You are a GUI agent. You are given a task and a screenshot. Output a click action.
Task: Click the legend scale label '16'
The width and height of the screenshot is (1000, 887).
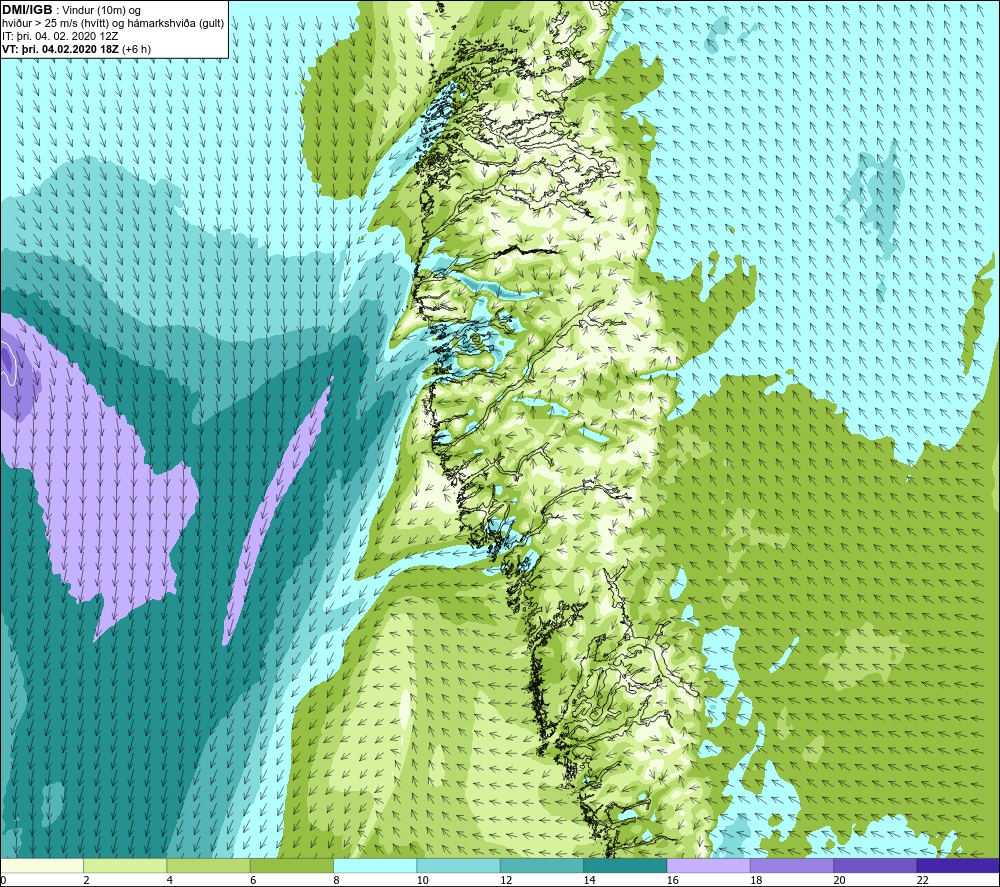pos(673,880)
